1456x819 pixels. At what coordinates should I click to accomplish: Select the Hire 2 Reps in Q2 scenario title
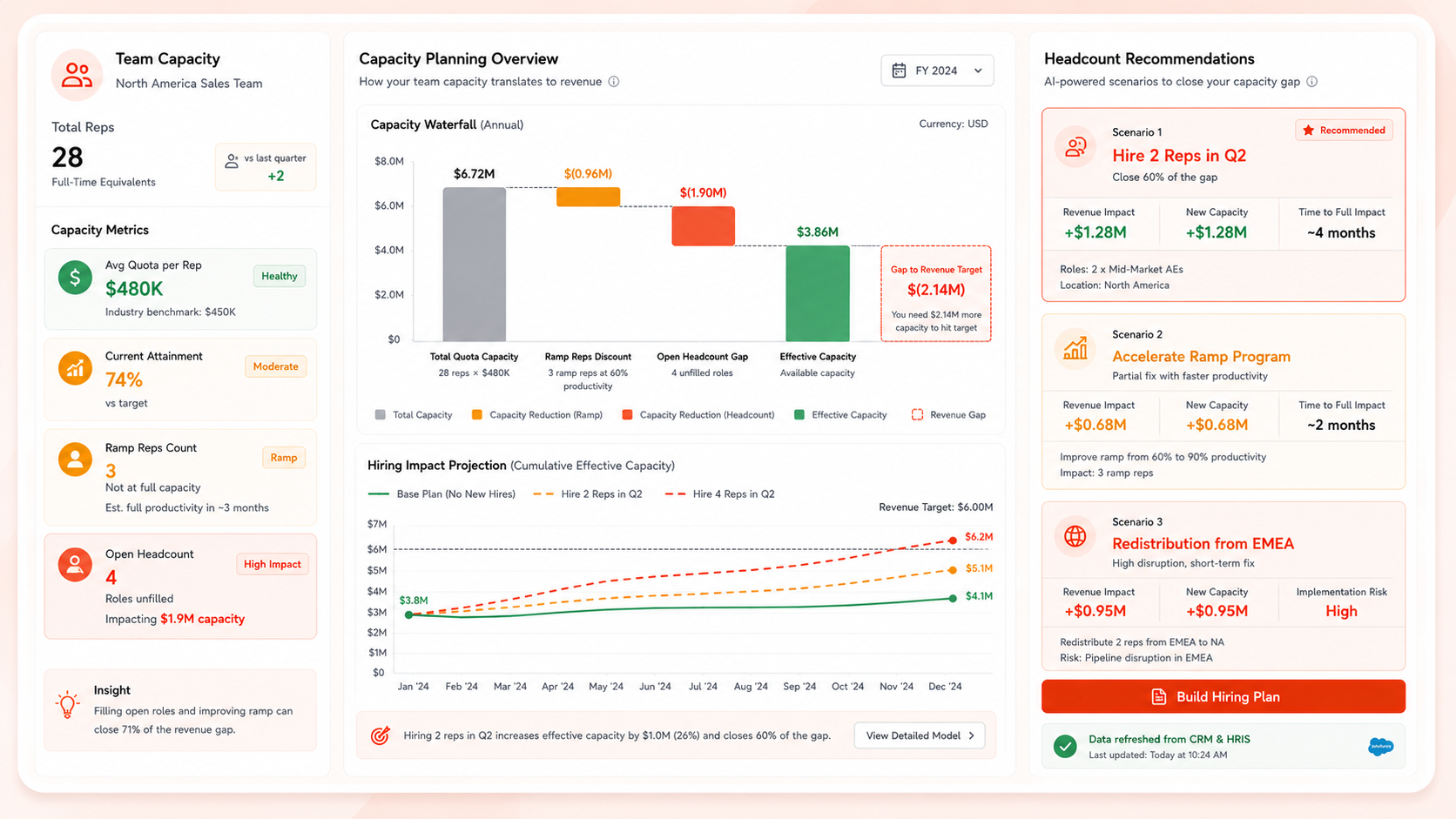pyautogui.click(x=1179, y=155)
